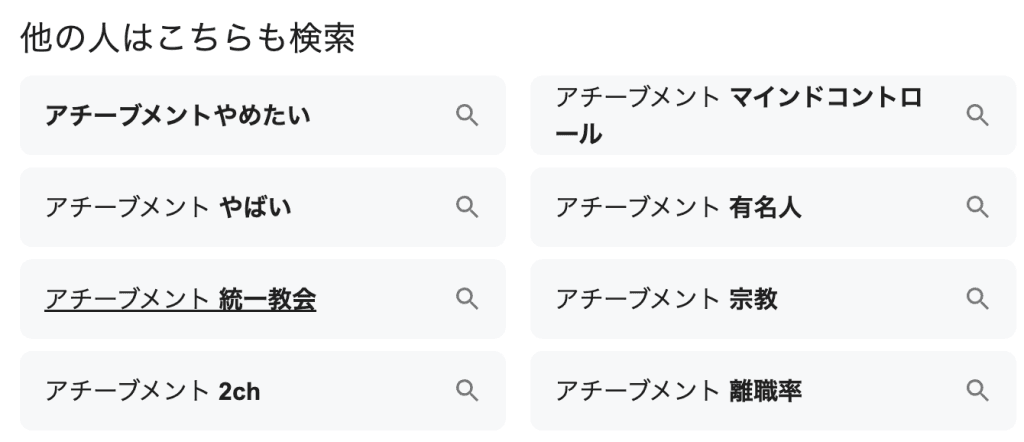
Task: Click search icon beside アチーブメント やばい
Action: (466, 207)
